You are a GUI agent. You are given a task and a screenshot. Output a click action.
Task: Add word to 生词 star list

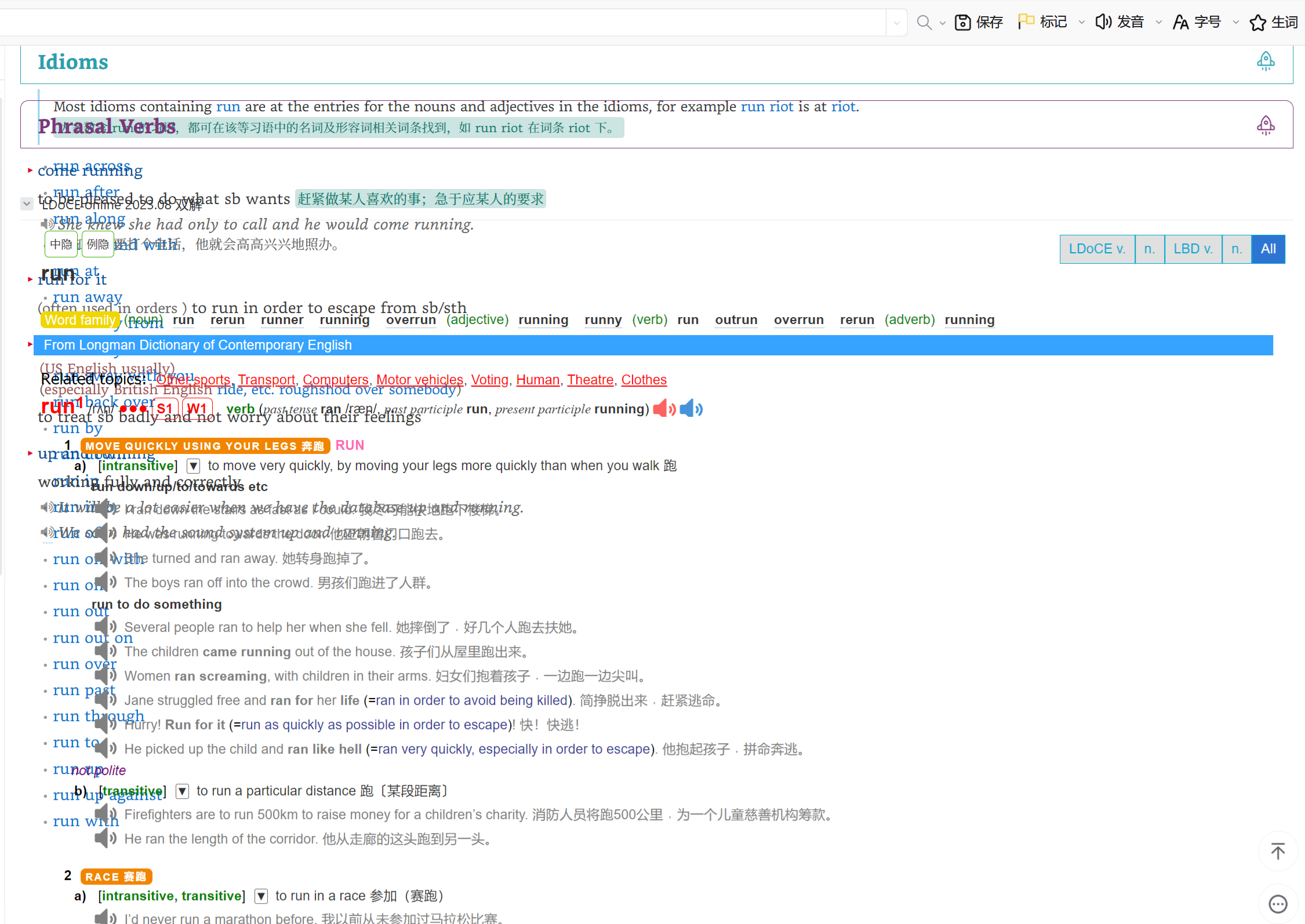1257,23
